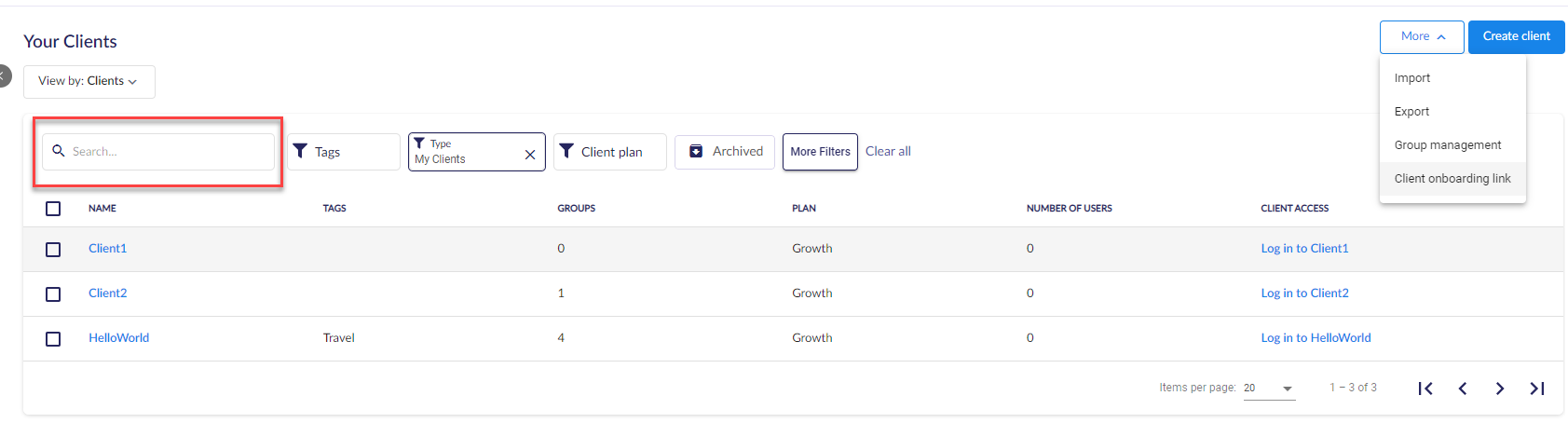Screen dimensions: 1568x423
Task: Tick the select-all checkbox in header
Action: [53, 209]
